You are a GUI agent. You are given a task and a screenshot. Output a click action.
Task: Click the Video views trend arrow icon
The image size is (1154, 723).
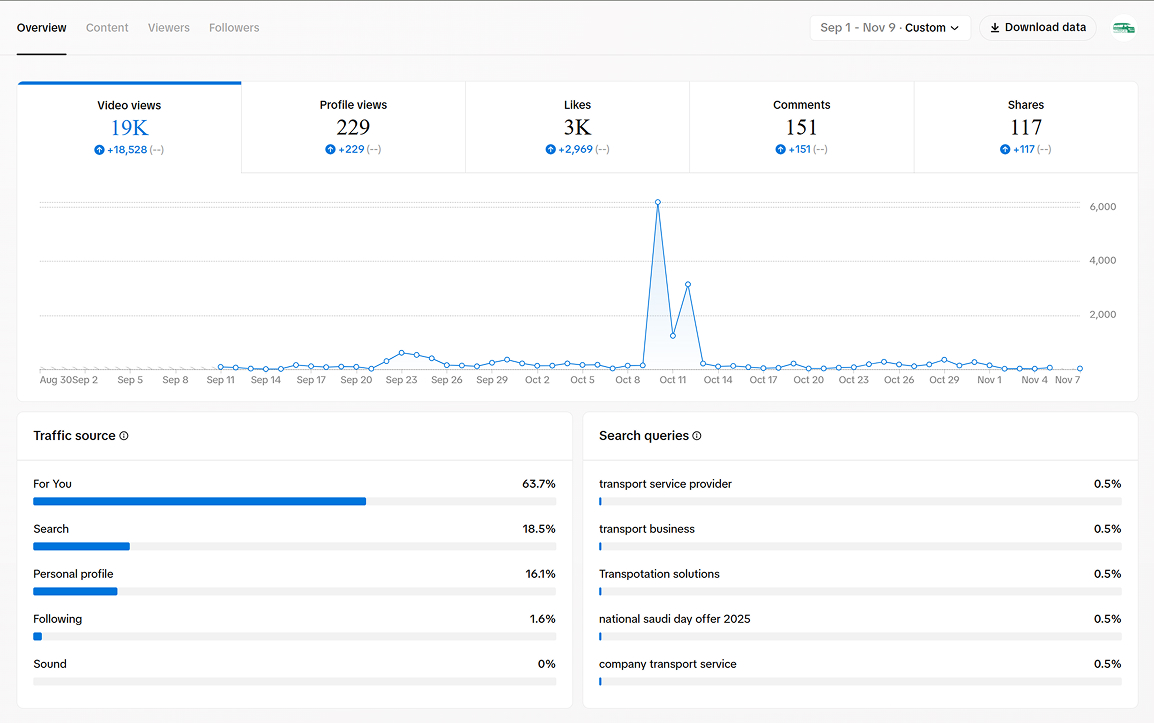pos(98,149)
